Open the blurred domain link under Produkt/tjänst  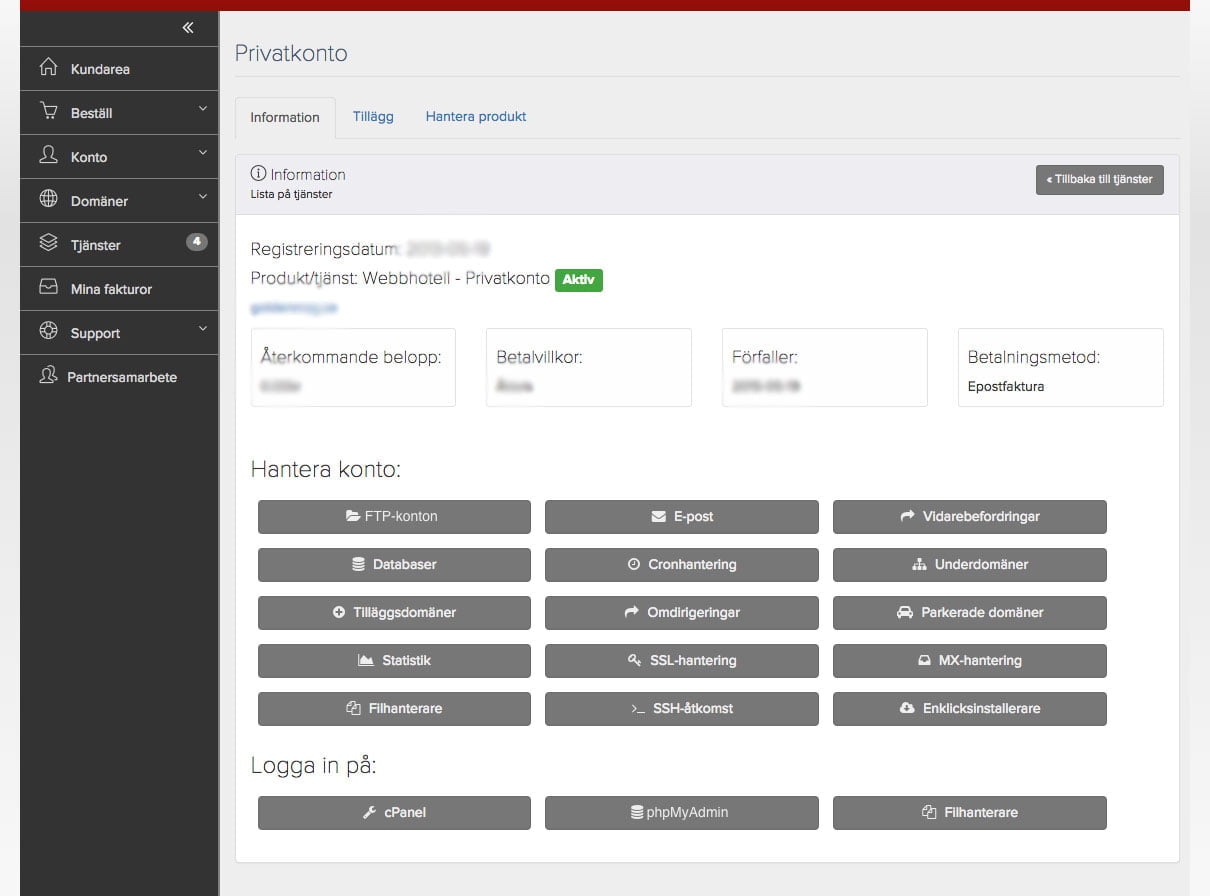point(294,309)
